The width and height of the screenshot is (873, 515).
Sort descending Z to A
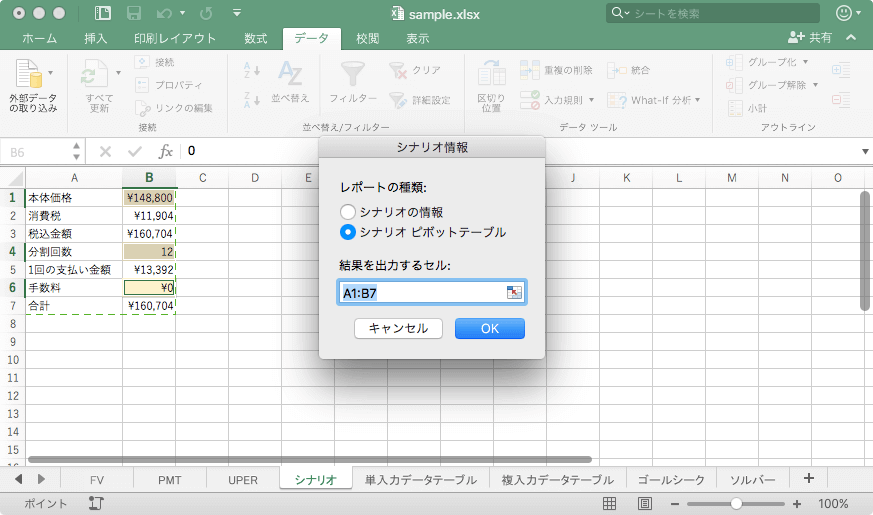tap(252, 100)
